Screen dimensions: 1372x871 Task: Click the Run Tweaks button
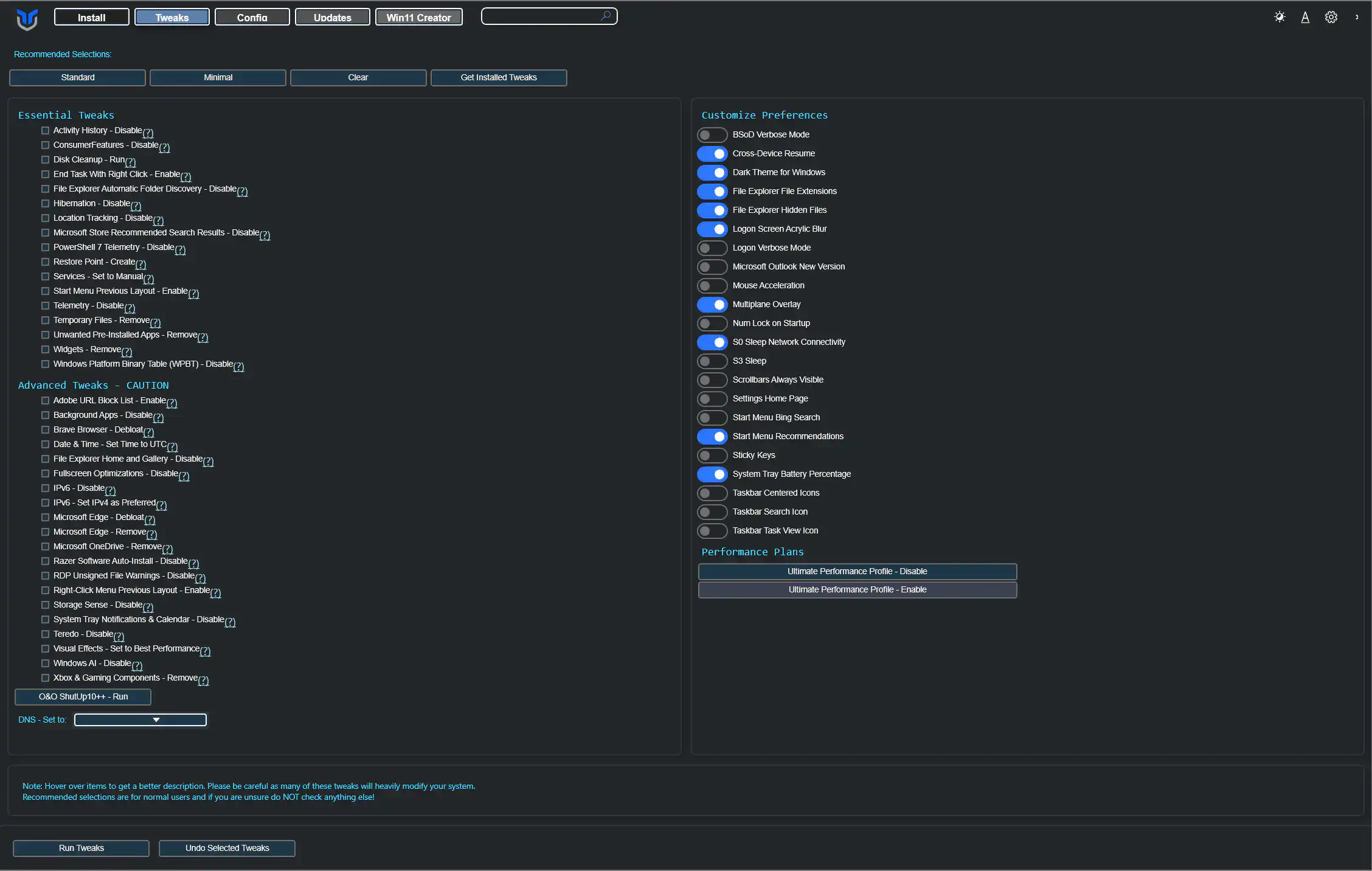tap(81, 848)
